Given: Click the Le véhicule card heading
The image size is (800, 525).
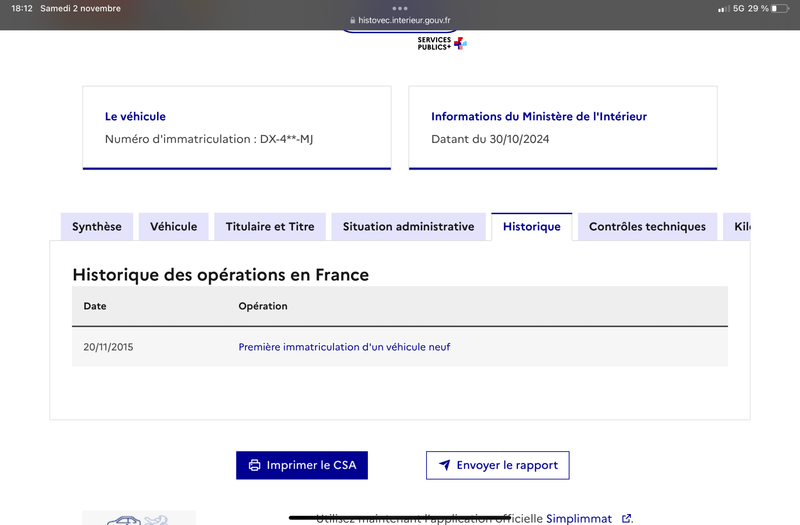Looking at the screenshot, I should 135,116.
